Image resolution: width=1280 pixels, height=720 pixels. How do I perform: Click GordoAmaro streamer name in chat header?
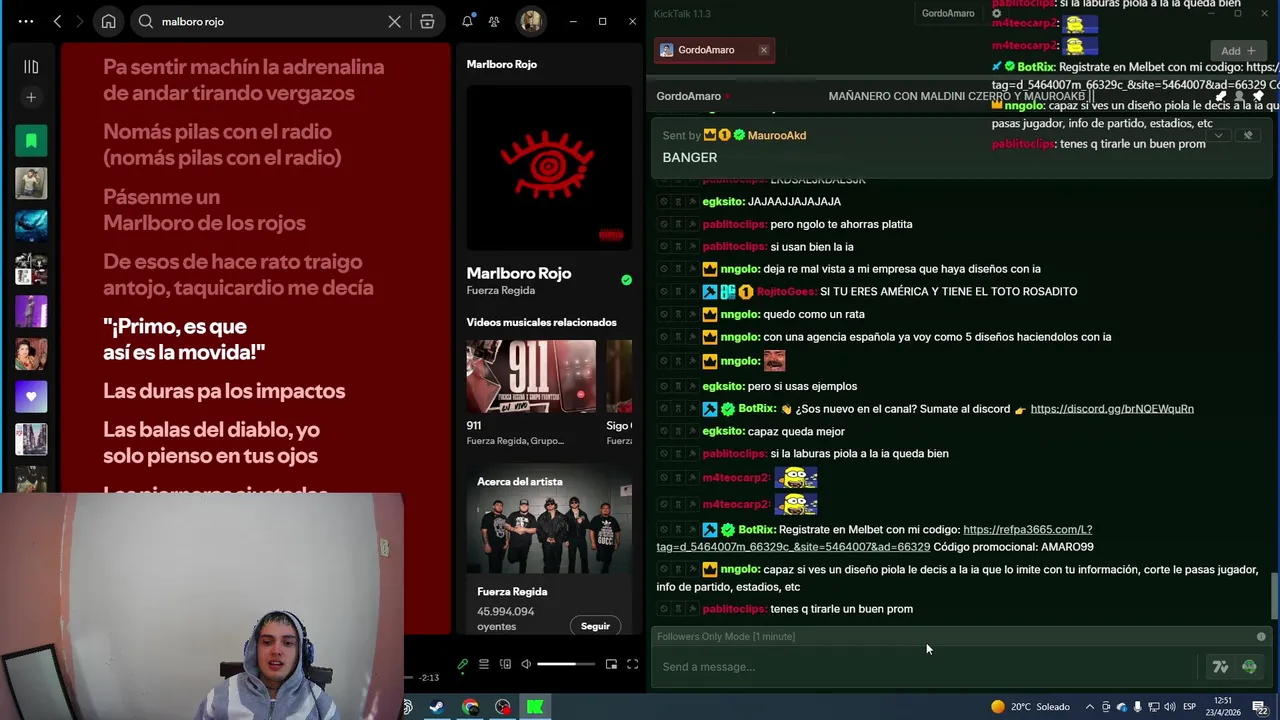pos(688,96)
